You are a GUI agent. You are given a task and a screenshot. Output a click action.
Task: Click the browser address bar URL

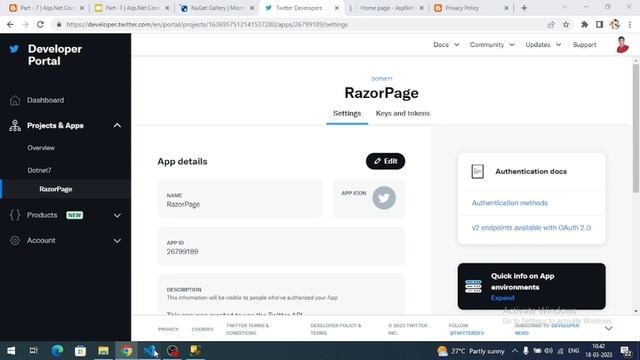207,24
